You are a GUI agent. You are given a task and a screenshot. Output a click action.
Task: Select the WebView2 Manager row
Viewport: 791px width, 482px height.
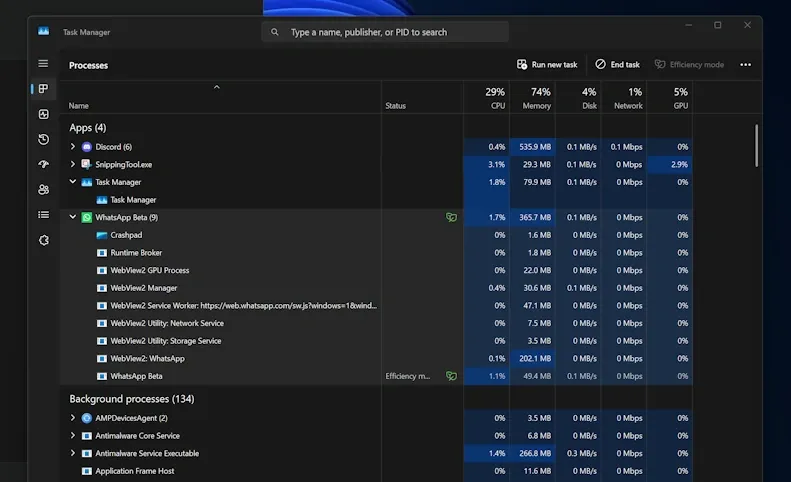(376, 288)
